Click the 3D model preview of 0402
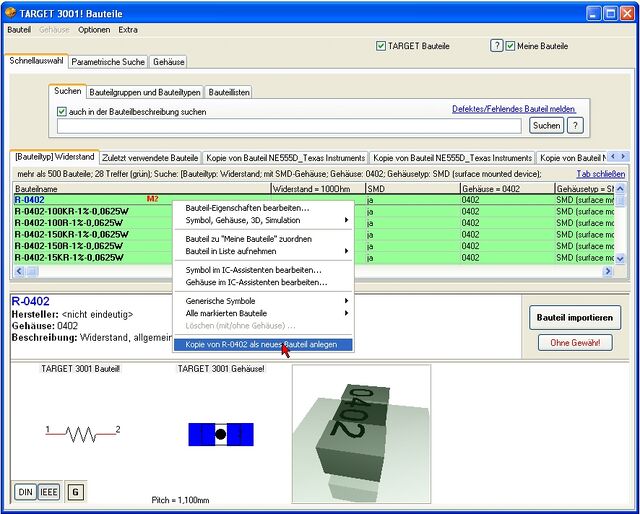640x514 pixels. (361, 434)
